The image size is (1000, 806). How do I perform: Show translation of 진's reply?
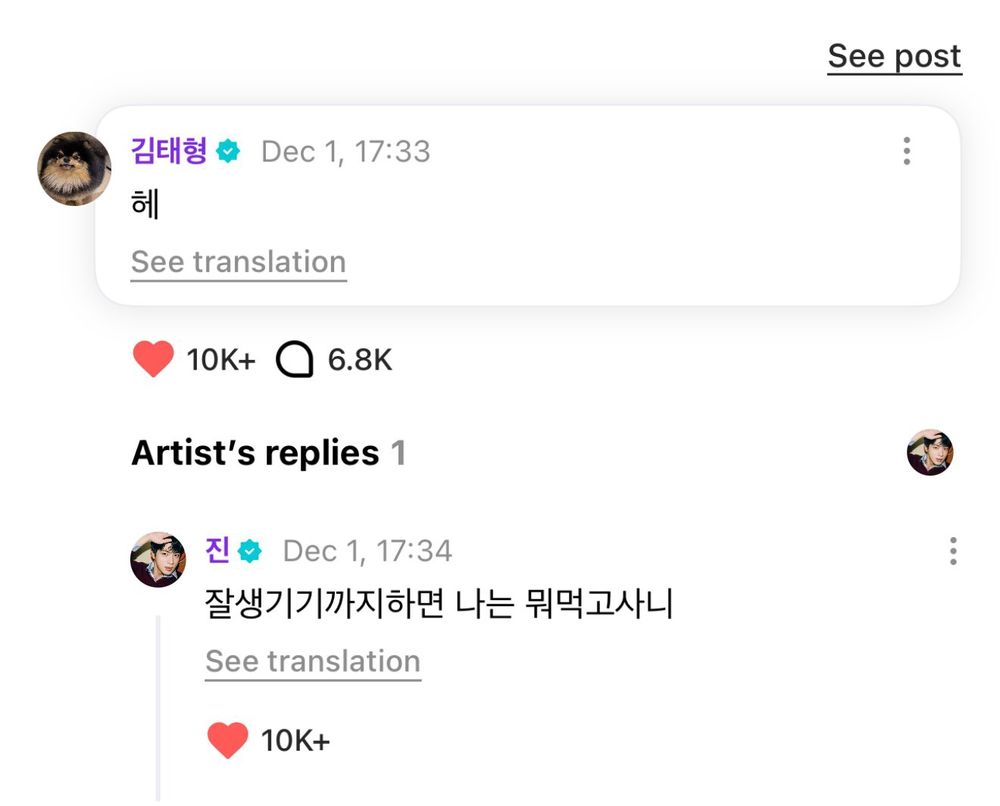(x=313, y=661)
